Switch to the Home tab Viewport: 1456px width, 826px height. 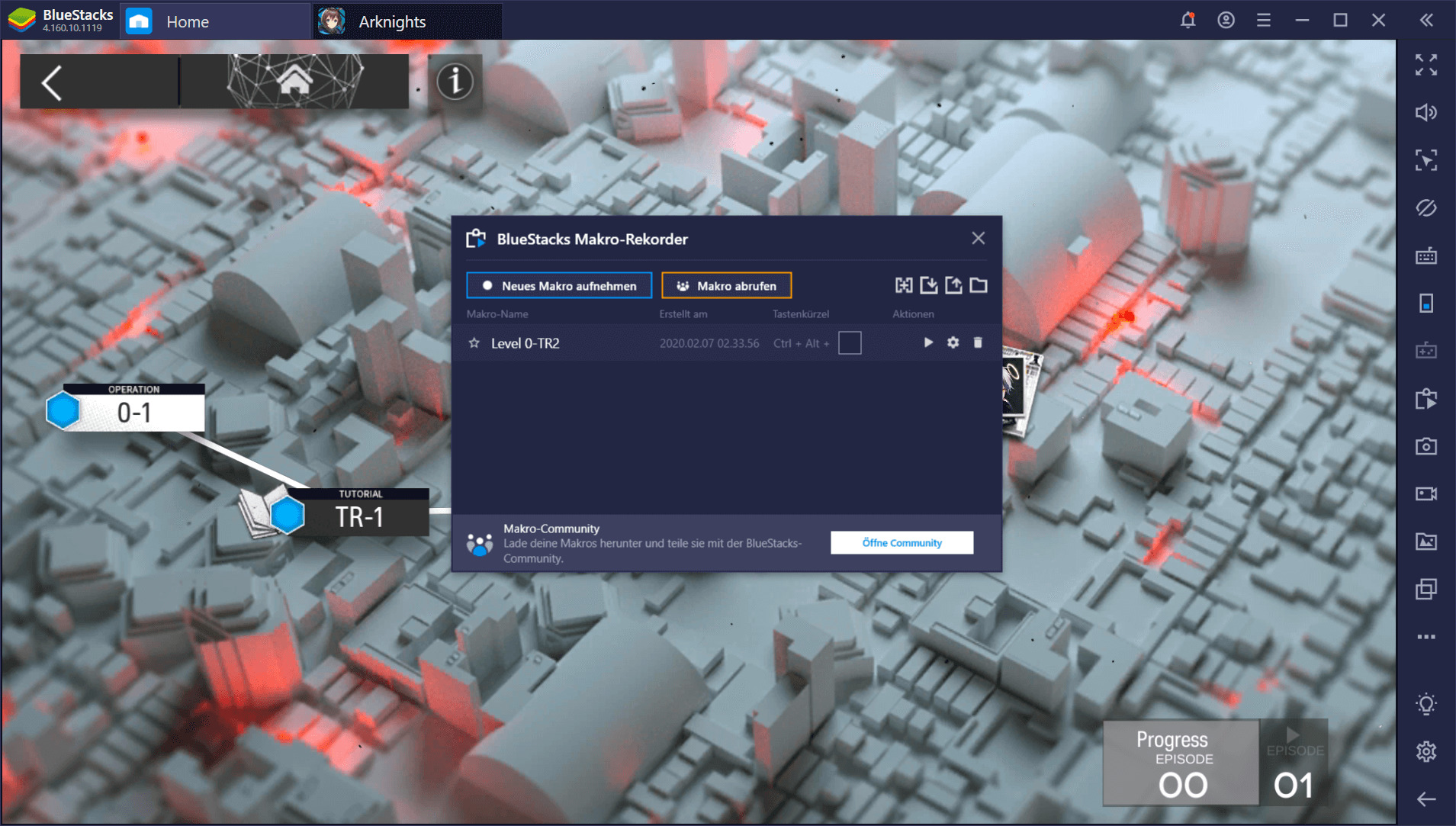coord(217,21)
